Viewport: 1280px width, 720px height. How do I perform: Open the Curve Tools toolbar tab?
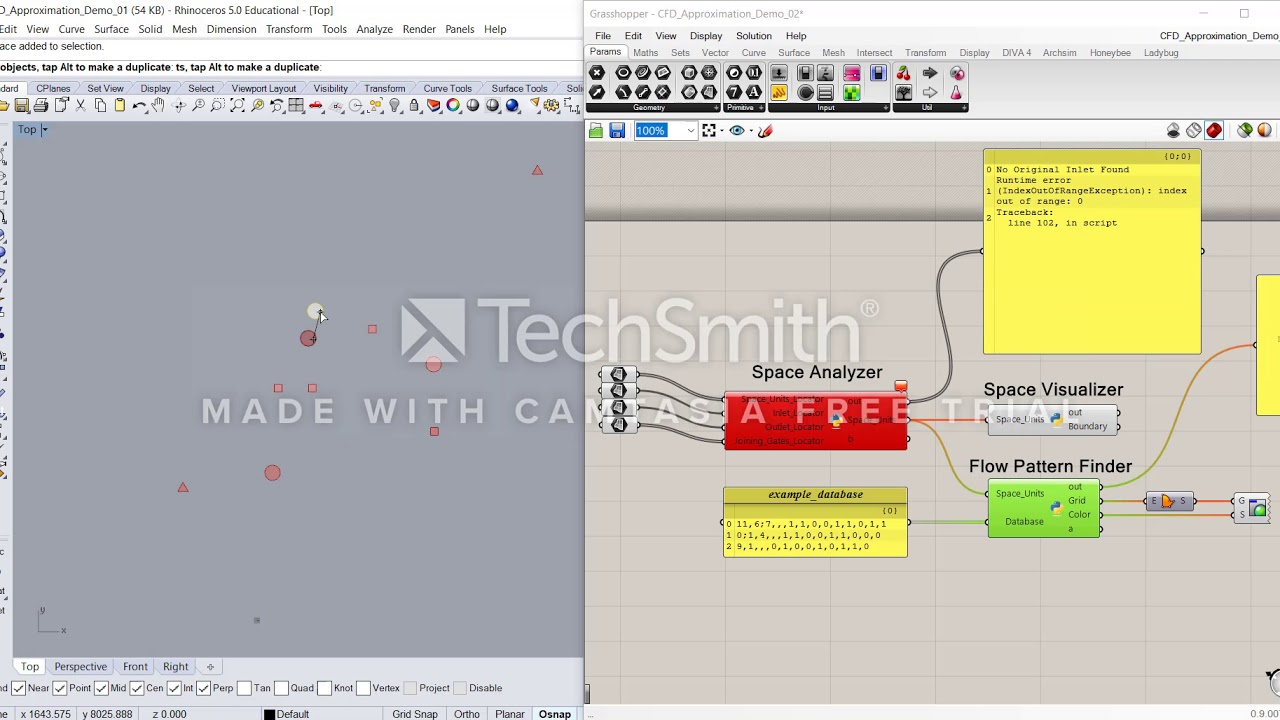(447, 89)
